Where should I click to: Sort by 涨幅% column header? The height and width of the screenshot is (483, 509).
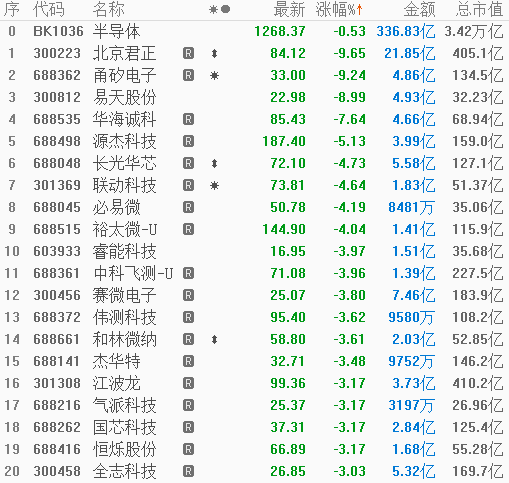[339, 9]
